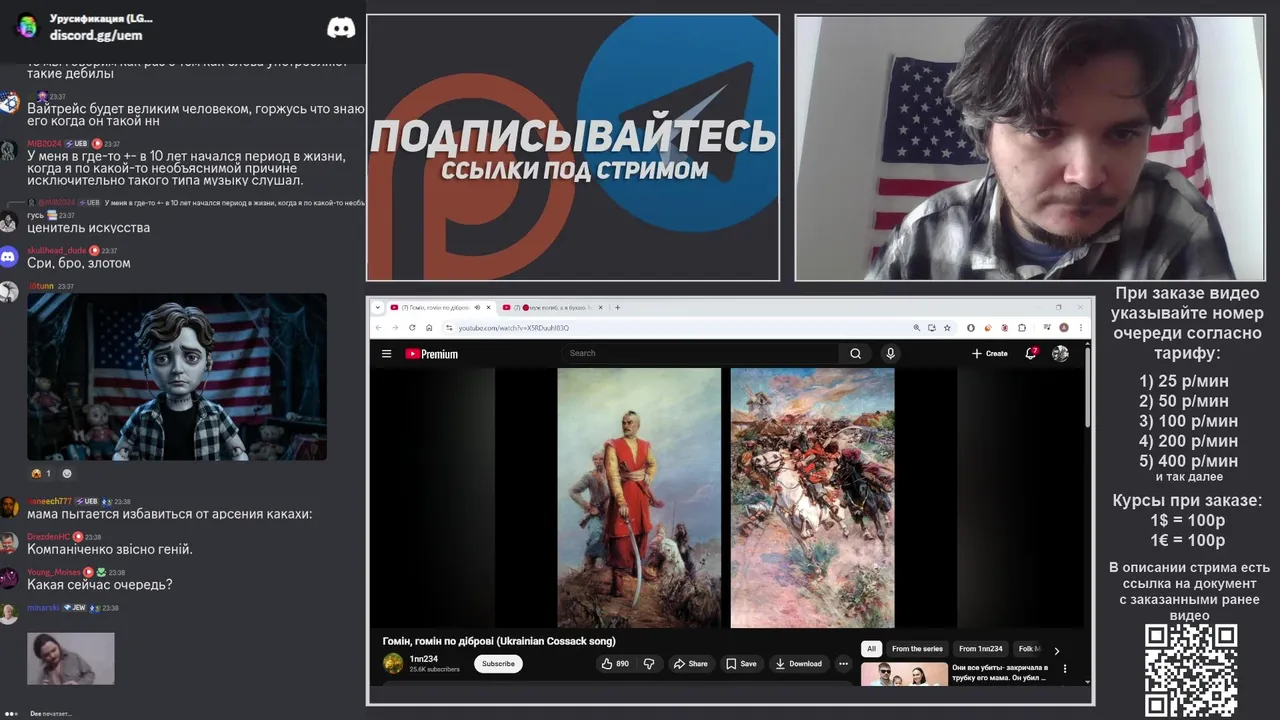This screenshot has width=1280, height=720.
Task: Subscribe to the 1nn234 channel
Action: click(498, 664)
